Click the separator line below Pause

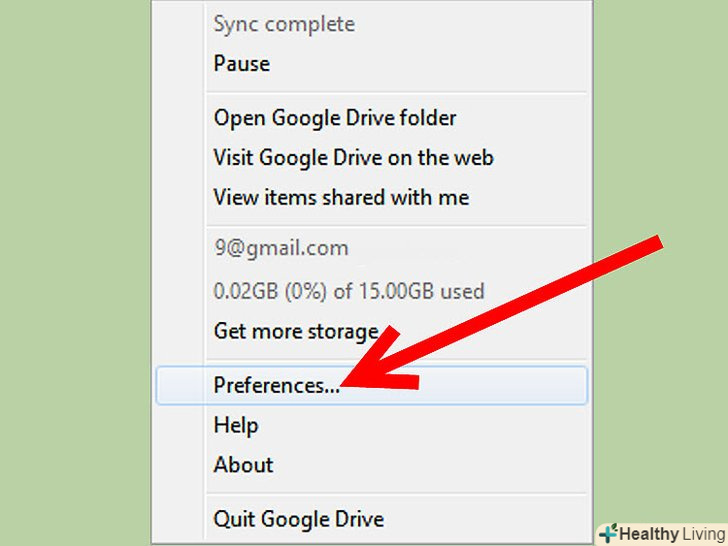(395, 91)
